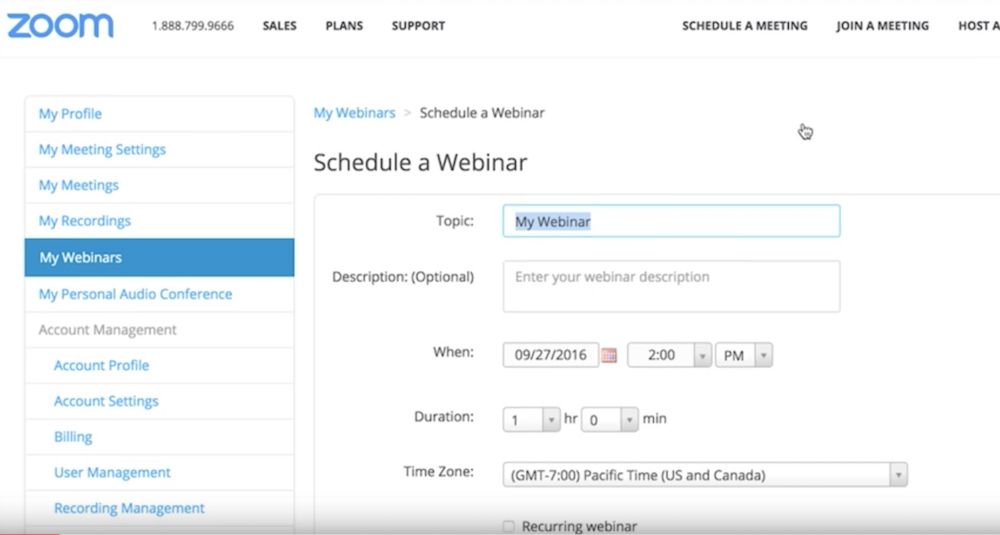Open the duration hours dropdown
Screen dimensions: 1000x535
coord(531,419)
